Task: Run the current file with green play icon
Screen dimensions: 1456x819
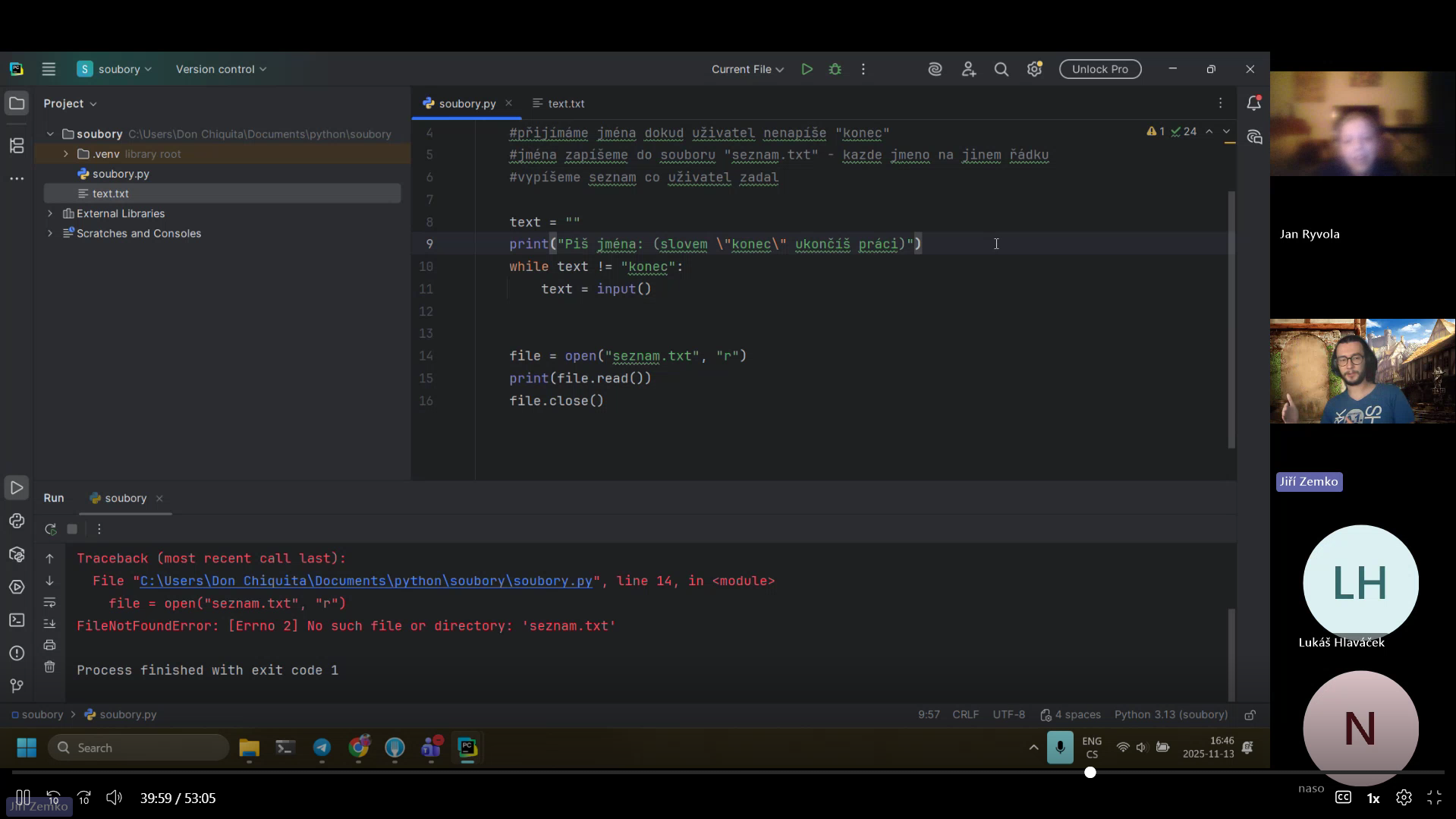Action: coord(807,69)
